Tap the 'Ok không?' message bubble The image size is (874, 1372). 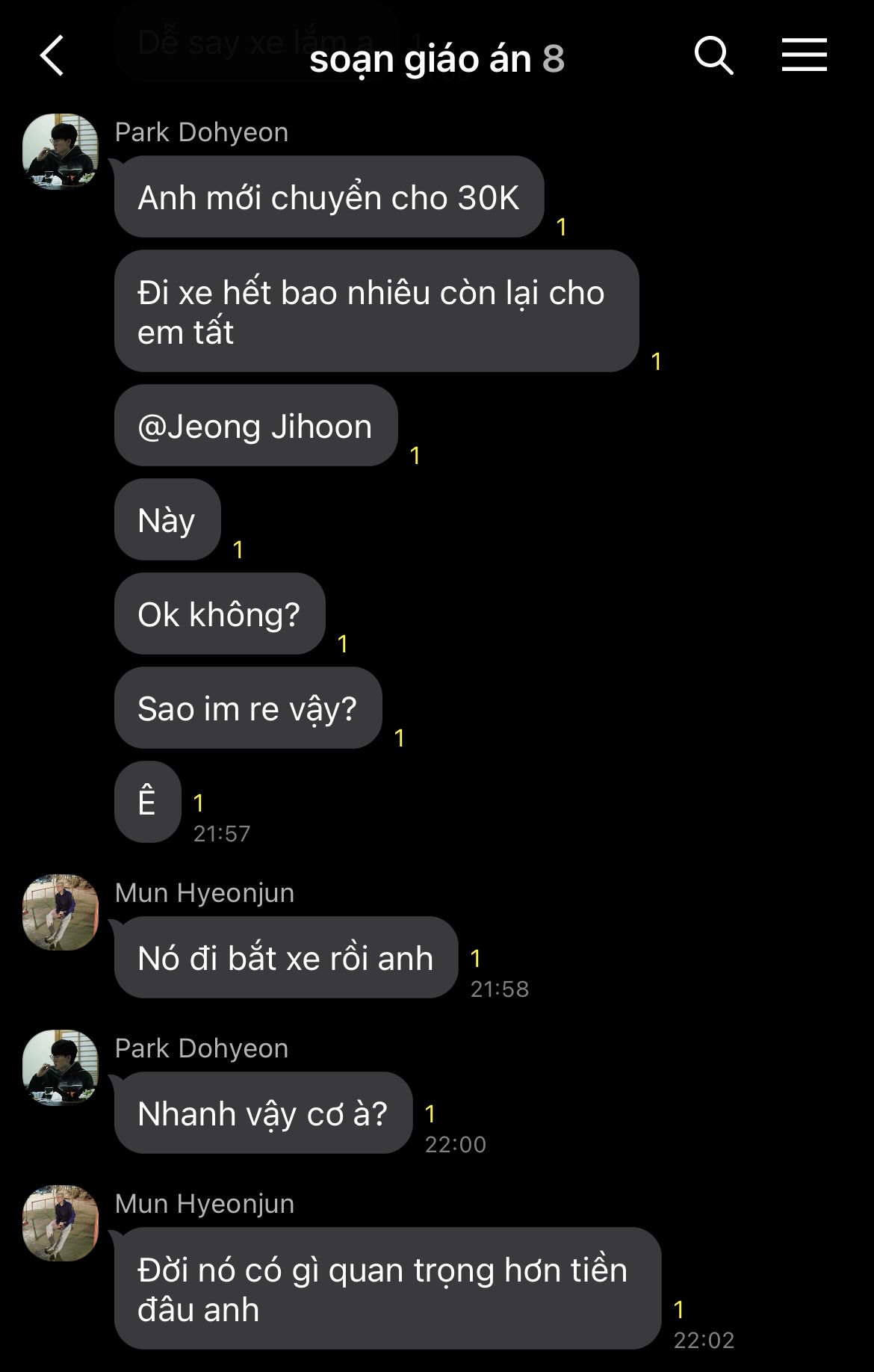click(220, 614)
